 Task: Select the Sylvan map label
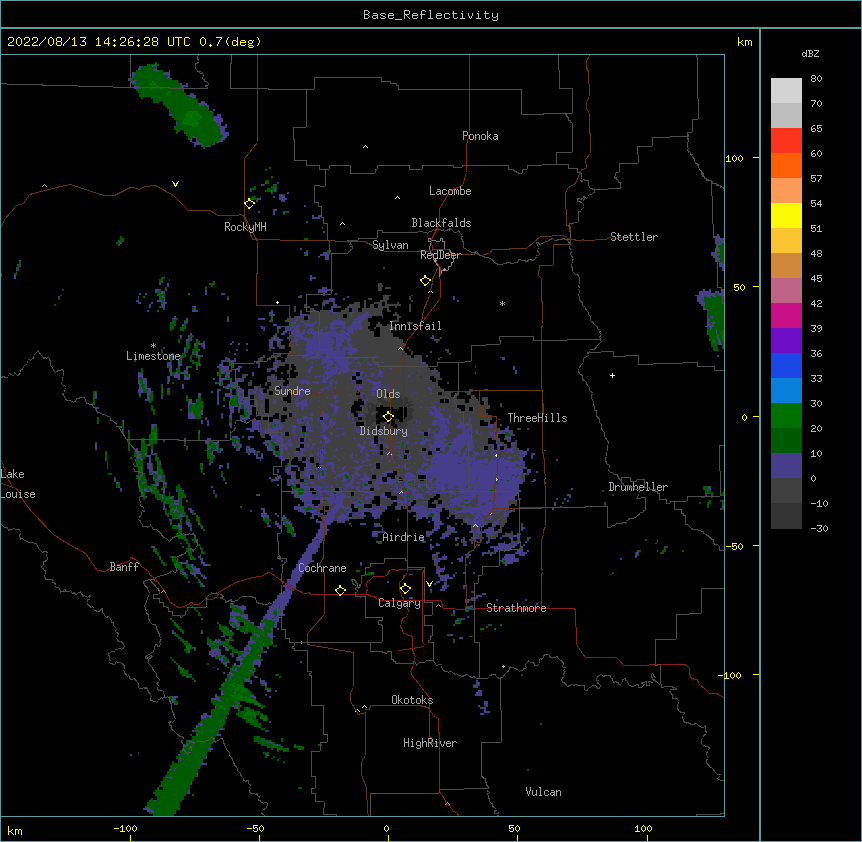[390, 245]
